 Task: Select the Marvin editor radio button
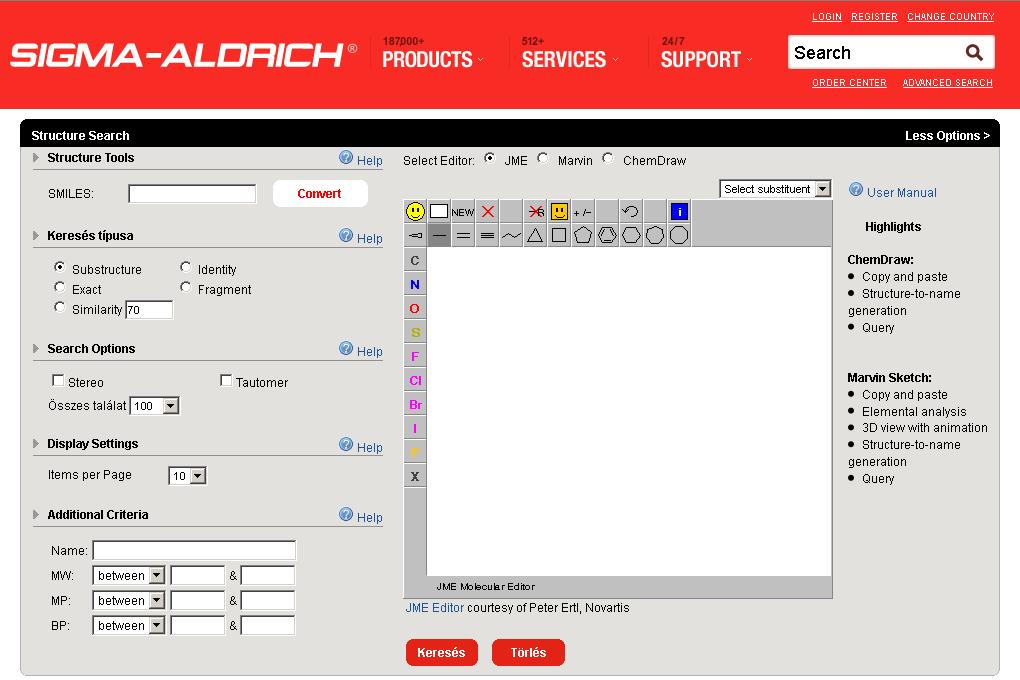click(x=543, y=158)
